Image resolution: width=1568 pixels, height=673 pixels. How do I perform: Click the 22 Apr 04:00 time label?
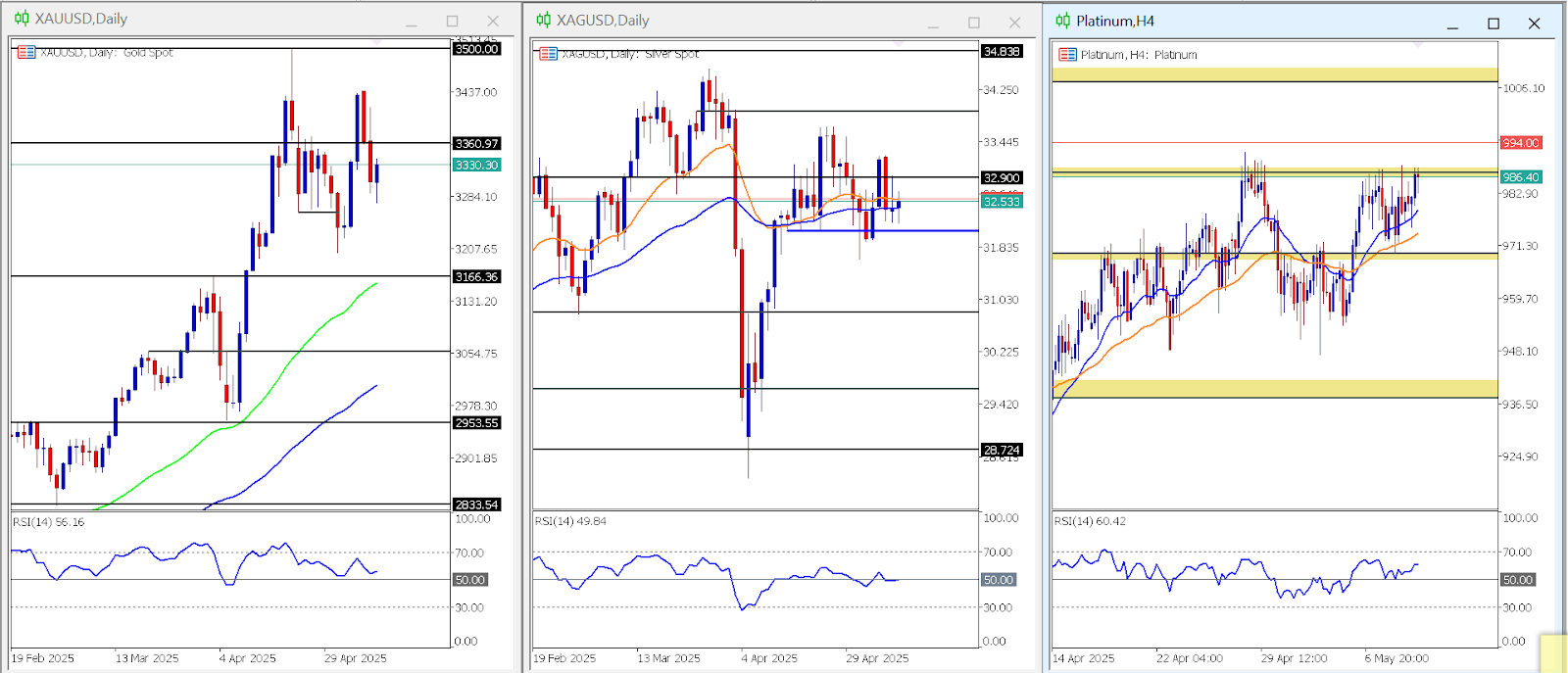point(1190,658)
